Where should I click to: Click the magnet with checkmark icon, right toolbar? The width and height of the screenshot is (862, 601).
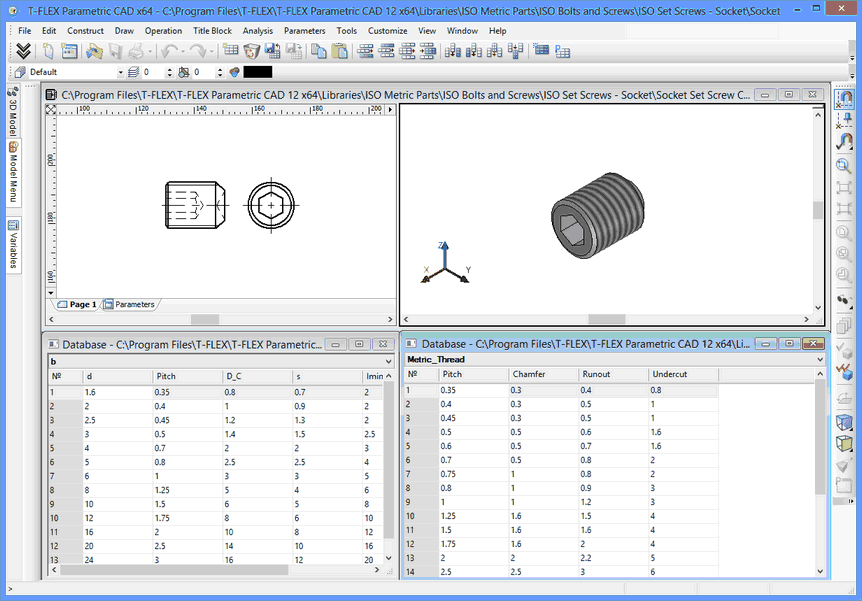[x=844, y=142]
